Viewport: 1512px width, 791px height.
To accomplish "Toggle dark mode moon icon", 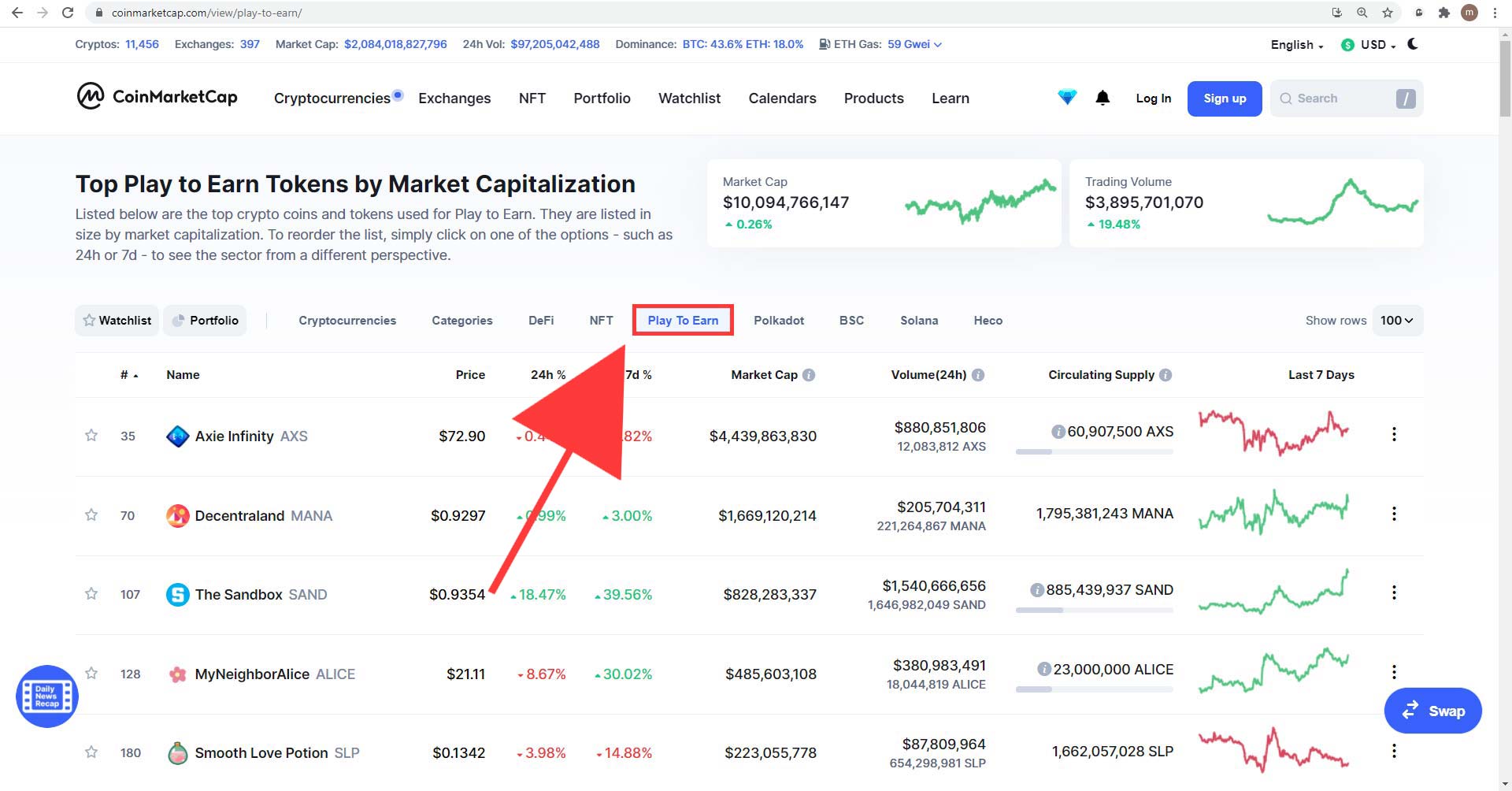I will 1413,44.
